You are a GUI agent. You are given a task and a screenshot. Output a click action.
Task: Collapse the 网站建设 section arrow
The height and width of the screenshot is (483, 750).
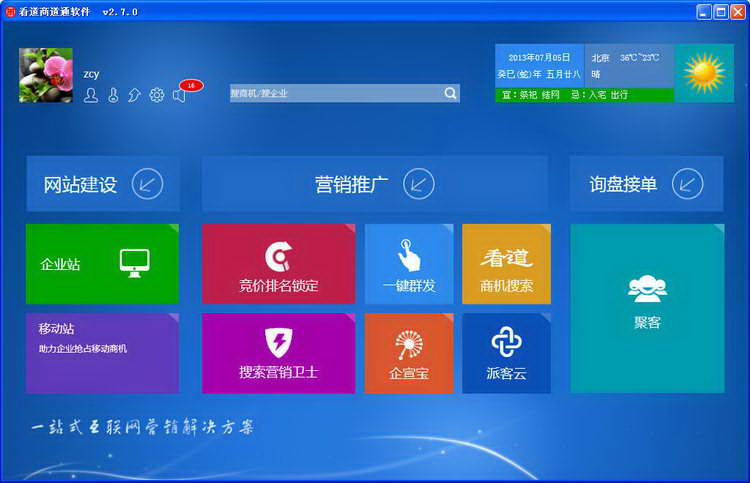147,184
